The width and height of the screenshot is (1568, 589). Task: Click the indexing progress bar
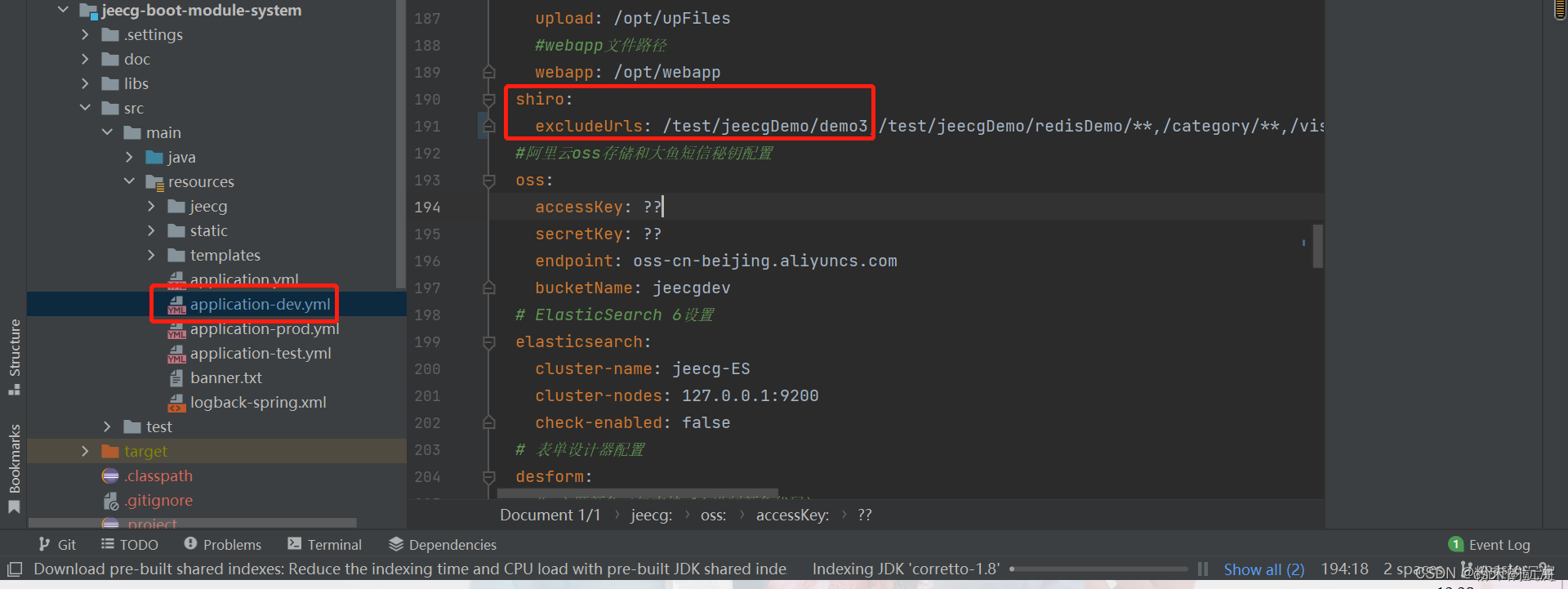(1098, 569)
